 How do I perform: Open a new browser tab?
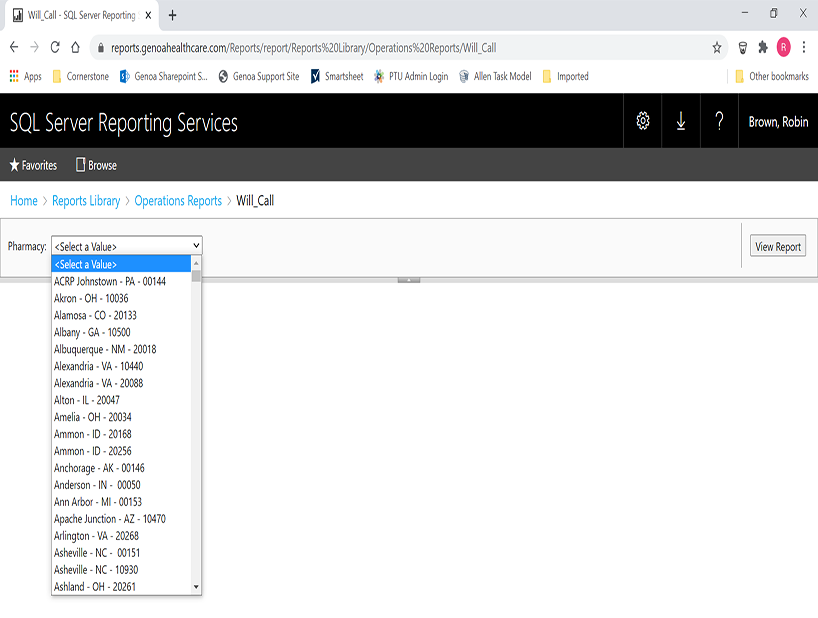[x=172, y=15]
